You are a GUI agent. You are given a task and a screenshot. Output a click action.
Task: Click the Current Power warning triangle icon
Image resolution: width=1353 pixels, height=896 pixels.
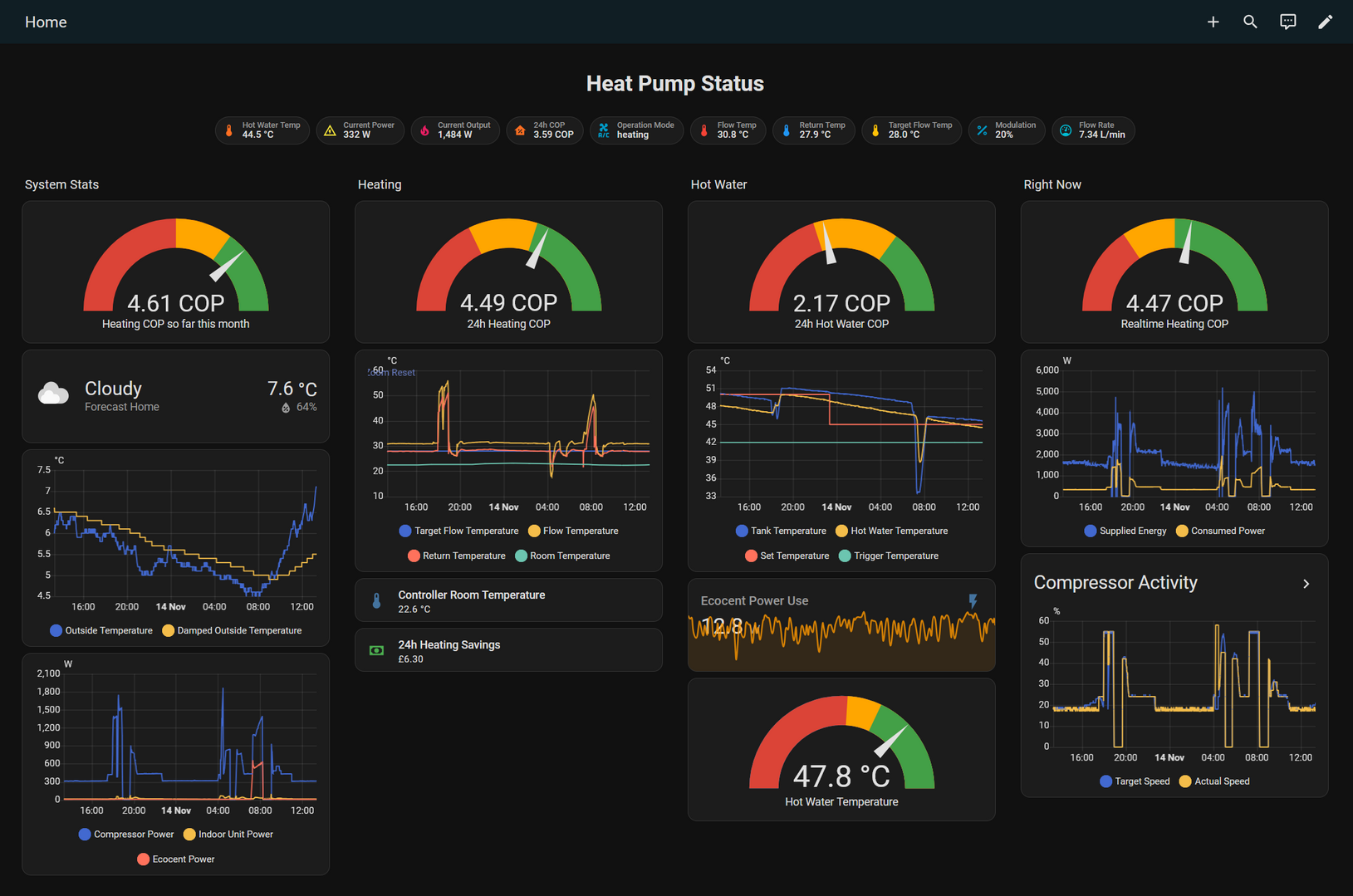coord(330,130)
